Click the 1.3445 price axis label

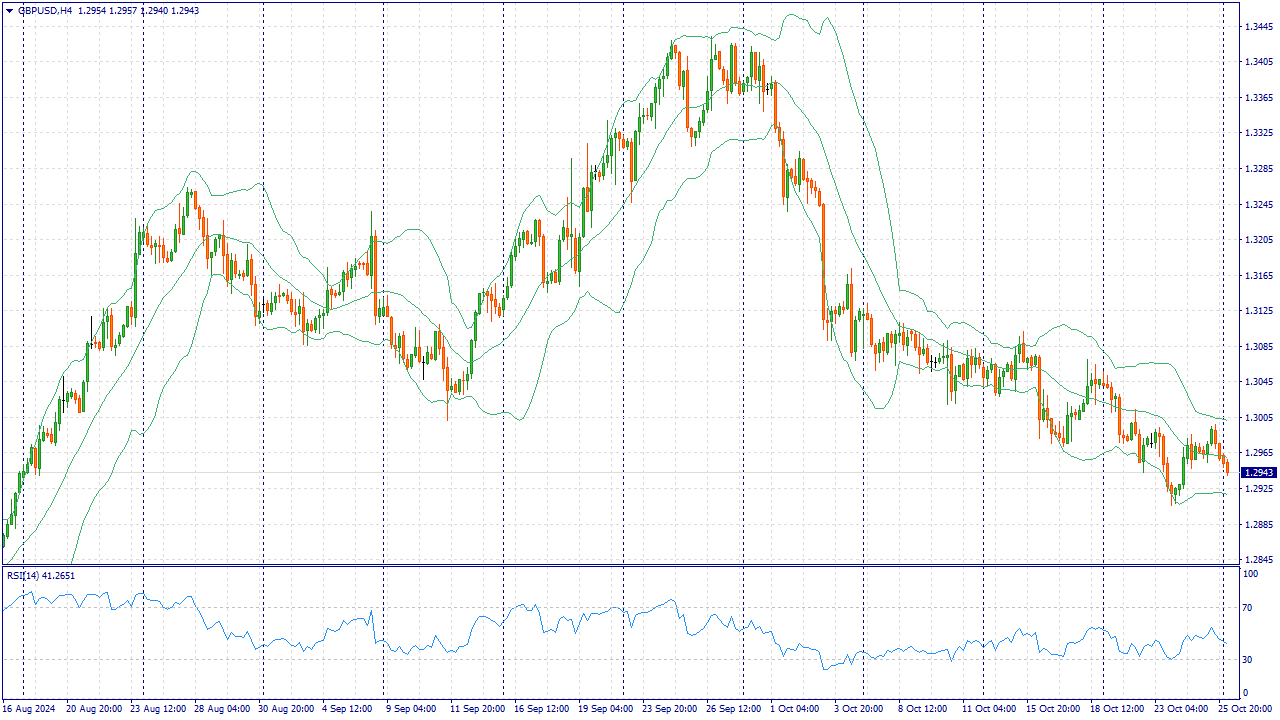tap(1258, 27)
